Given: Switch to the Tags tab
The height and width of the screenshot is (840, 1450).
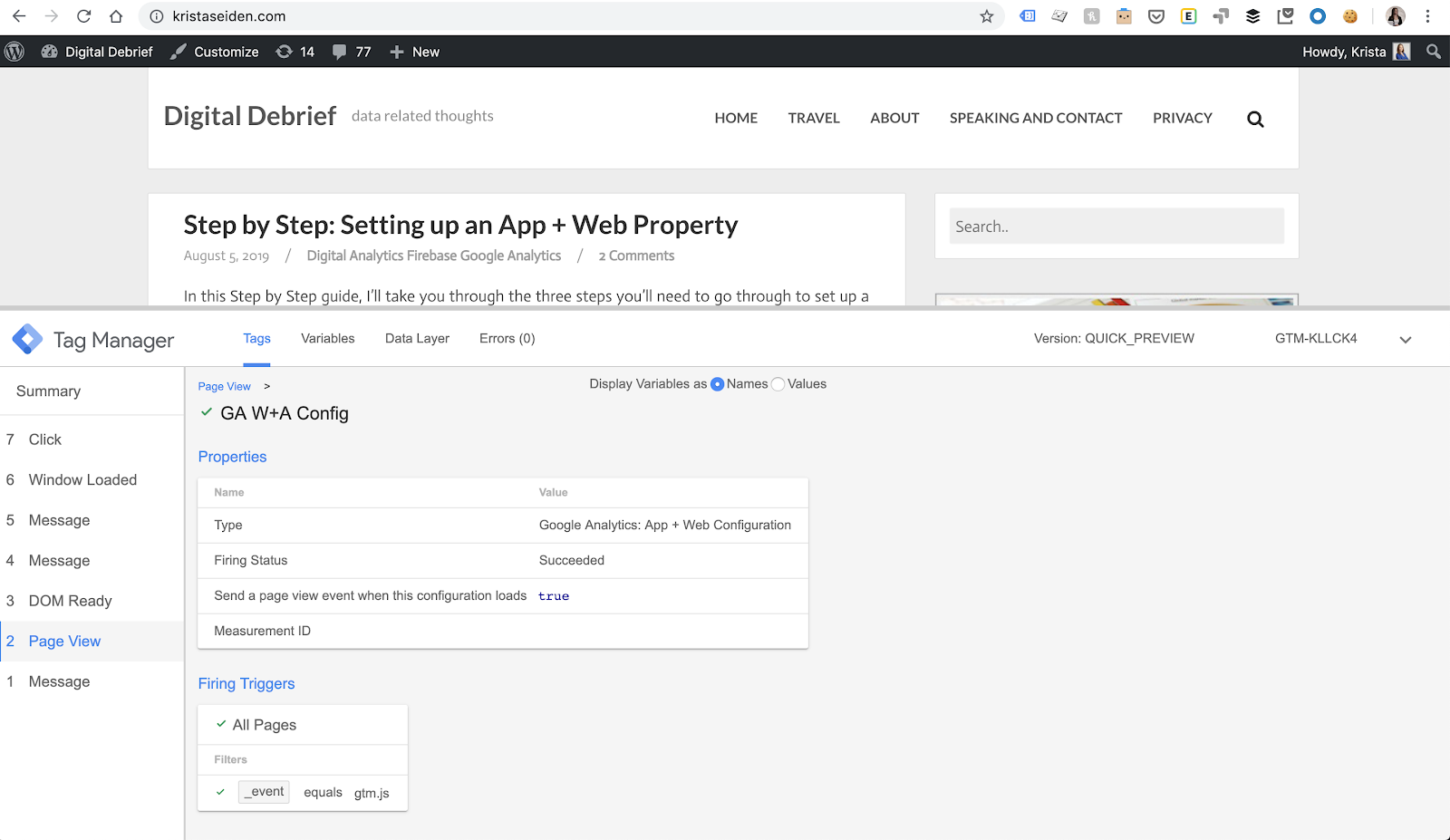Looking at the screenshot, I should tap(256, 339).
